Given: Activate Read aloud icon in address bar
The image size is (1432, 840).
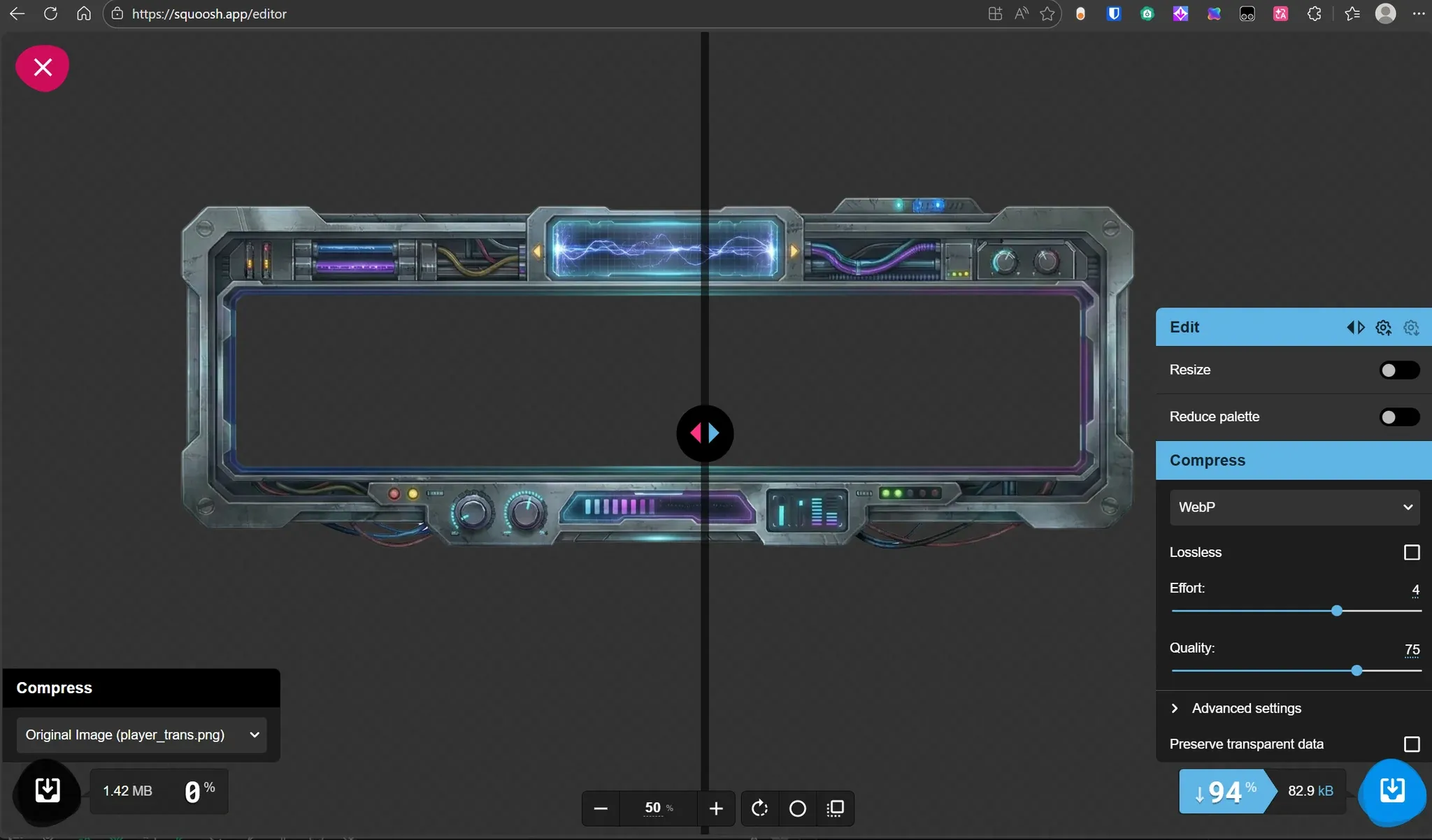Looking at the screenshot, I should click(x=1022, y=13).
